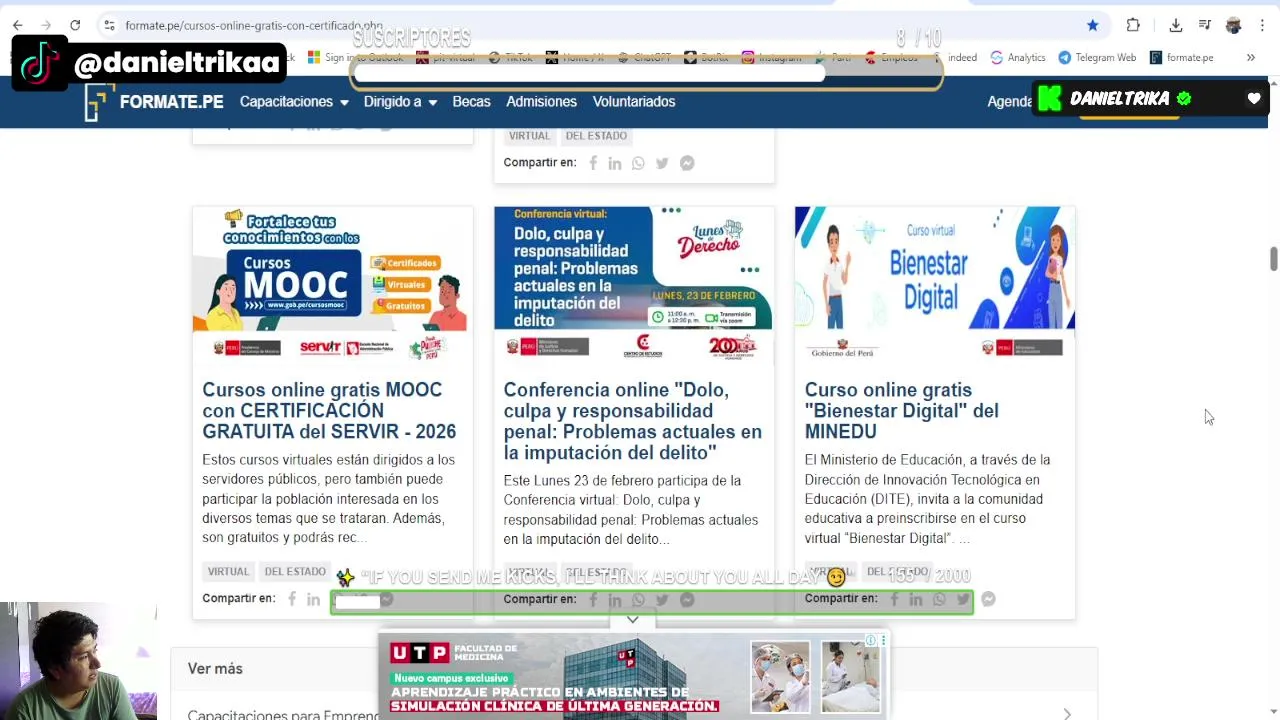Open MOOC SERVIR card description text
1280x720 pixels.
point(329,499)
